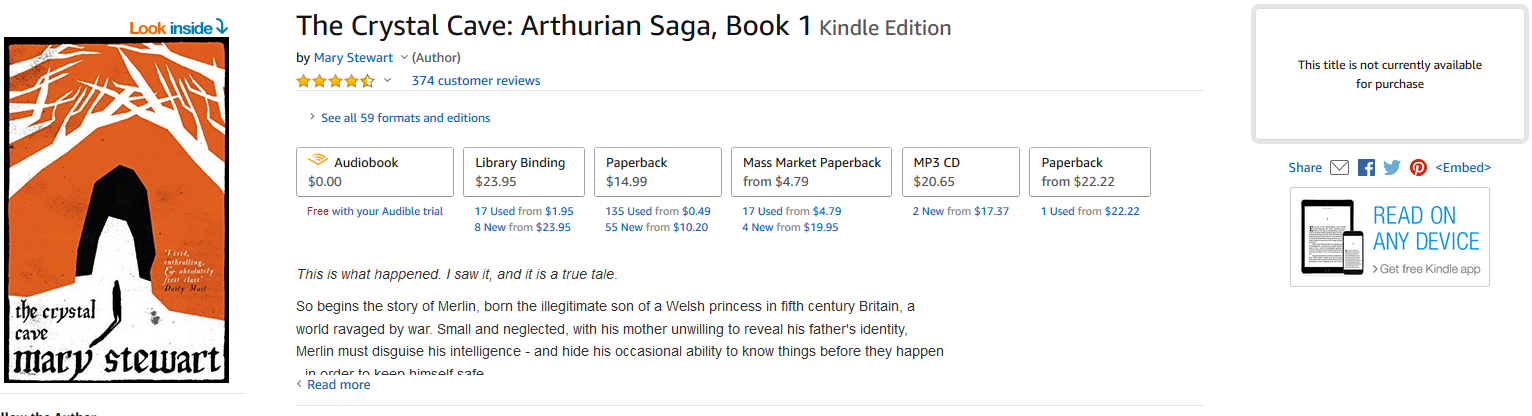Expand the star ratings breakdown chevron
Image resolution: width=1532 pixels, height=416 pixels.
coord(388,81)
